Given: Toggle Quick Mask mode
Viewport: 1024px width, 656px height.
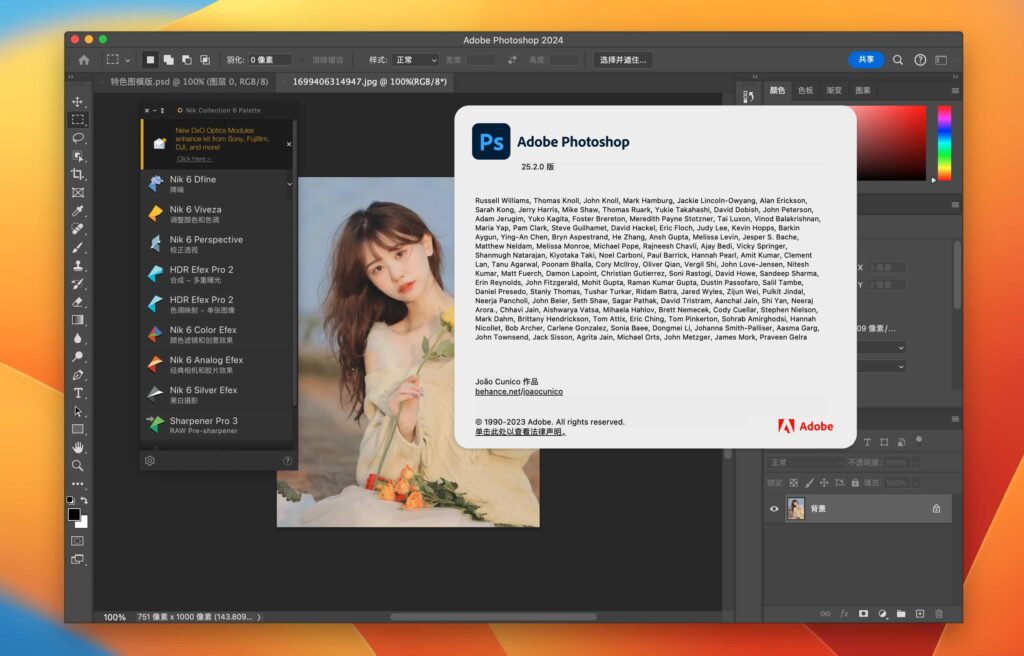Looking at the screenshot, I should tap(78, 541).
